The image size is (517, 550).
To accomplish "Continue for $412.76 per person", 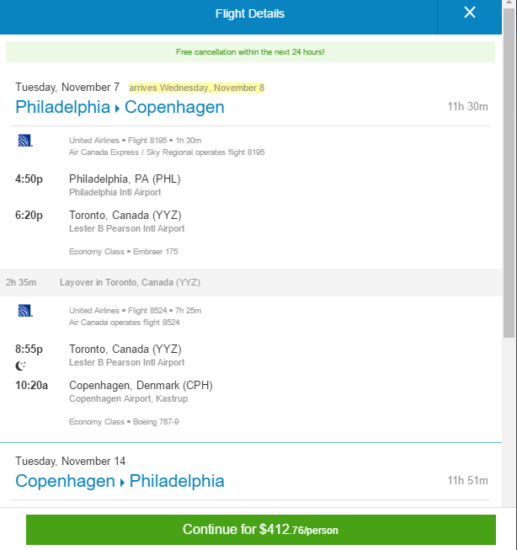I will [261, 529].
